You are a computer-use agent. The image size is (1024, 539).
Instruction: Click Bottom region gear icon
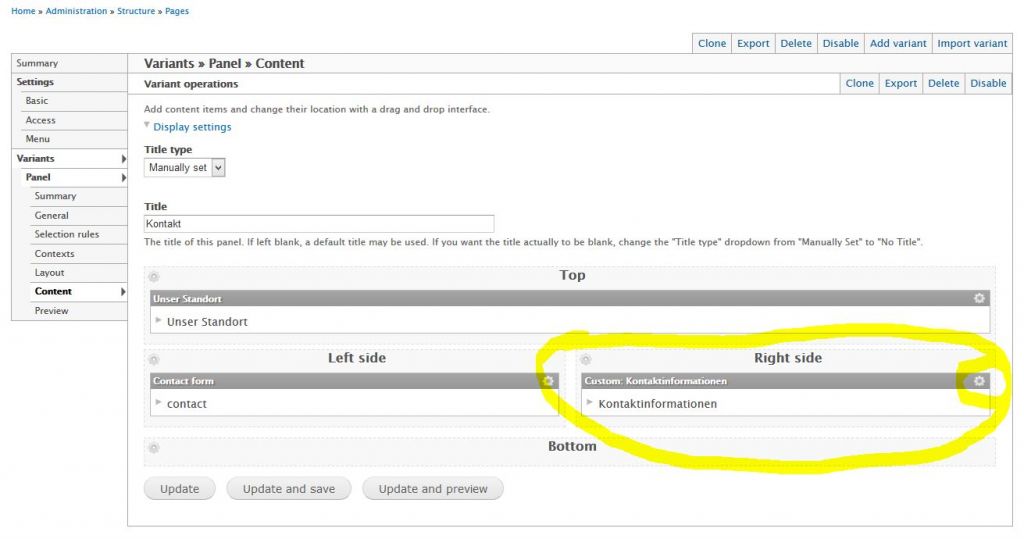[154, 448]
